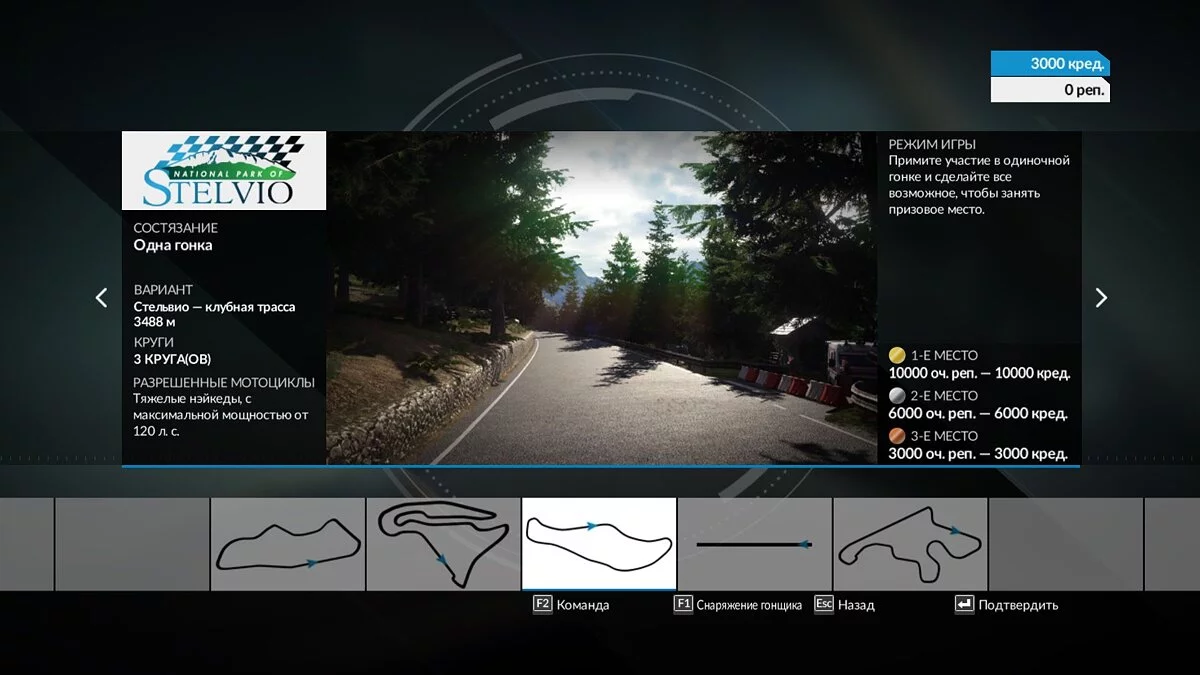The height and width of the screenshot is (675, 1200).
Task: Click the bronze medal icon for 3-Е МЕСТО
Action: 897,436
